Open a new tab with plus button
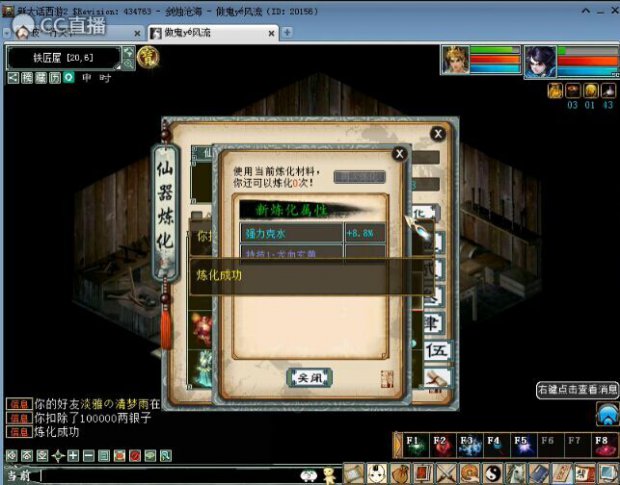 (x=287, y=32)
